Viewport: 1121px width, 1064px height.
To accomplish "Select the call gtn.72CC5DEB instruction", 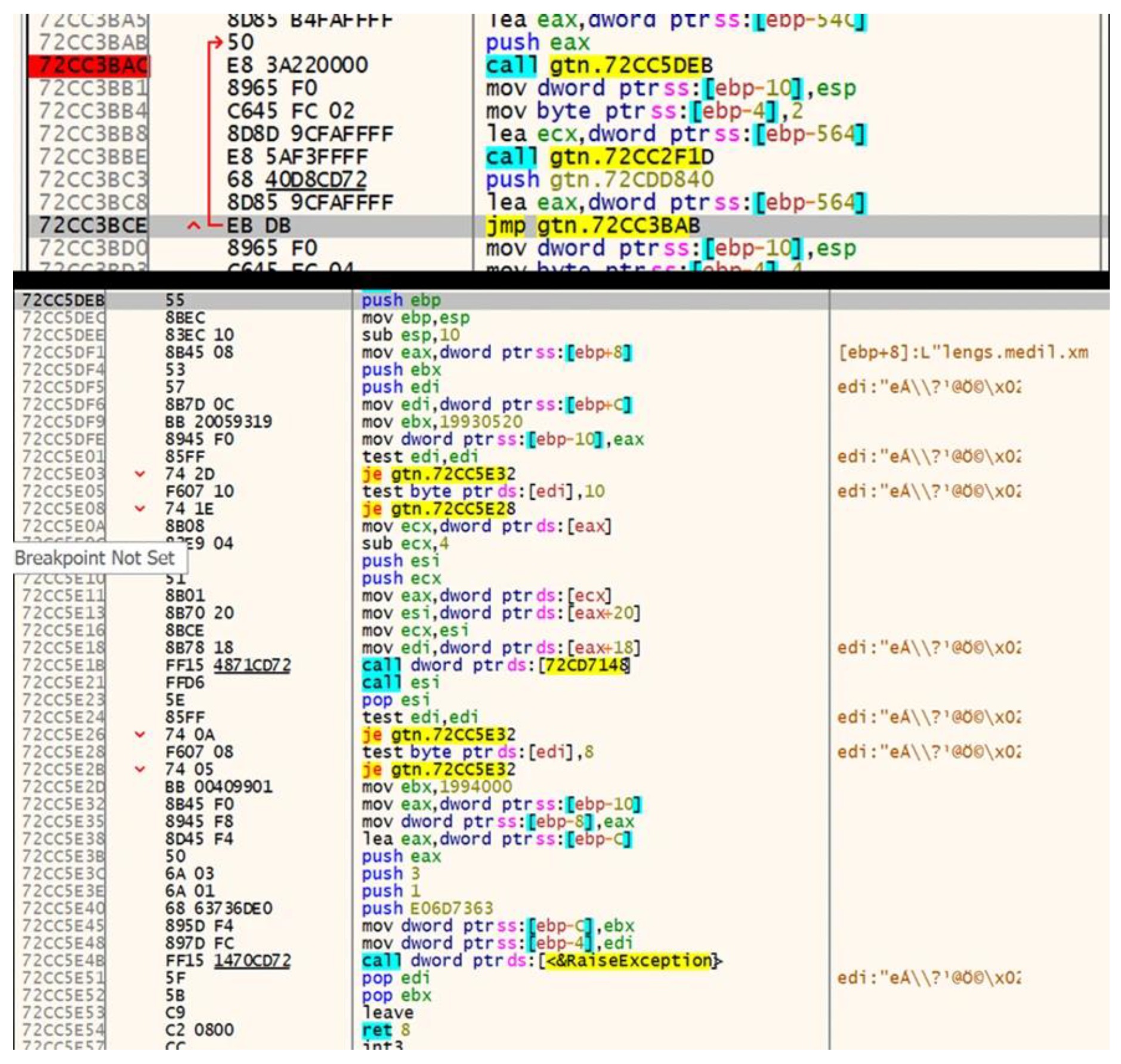I will [598, 65].
